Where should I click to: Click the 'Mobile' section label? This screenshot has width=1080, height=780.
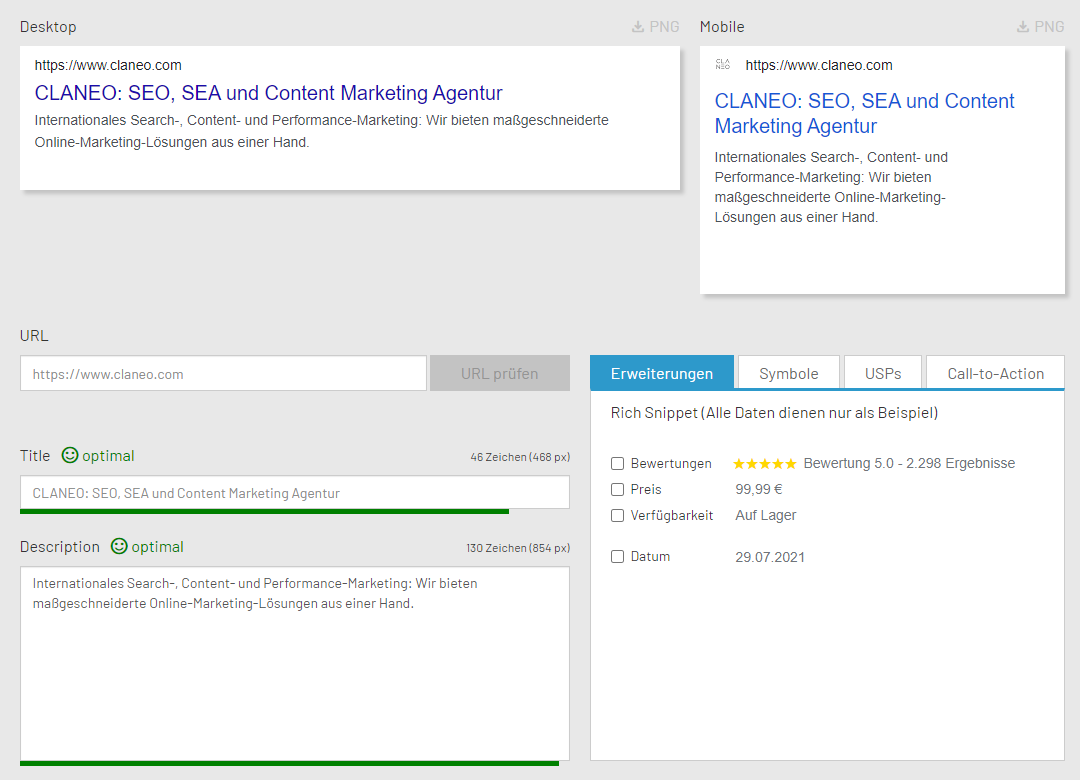(x=722, y=27)
